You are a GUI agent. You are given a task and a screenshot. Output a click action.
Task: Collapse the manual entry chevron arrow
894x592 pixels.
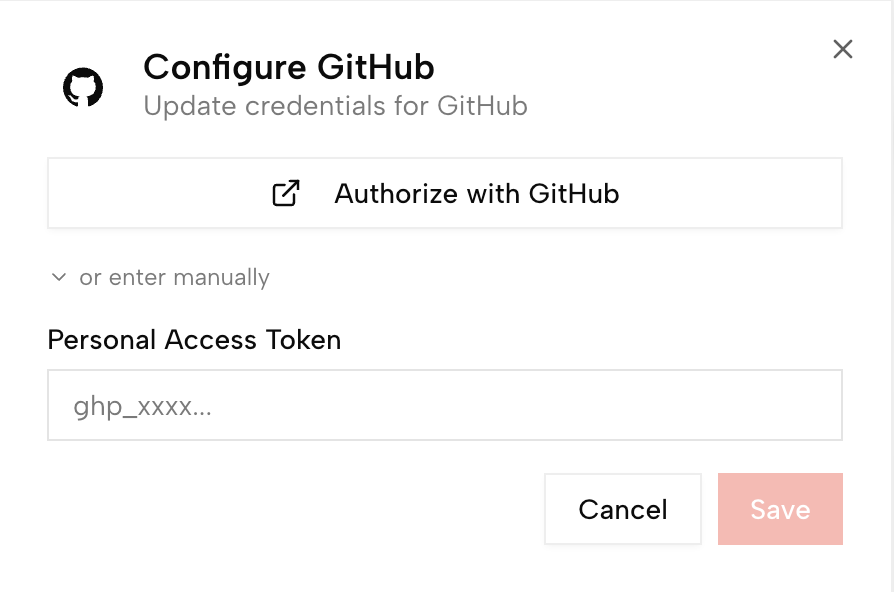[x=59, y=277]
